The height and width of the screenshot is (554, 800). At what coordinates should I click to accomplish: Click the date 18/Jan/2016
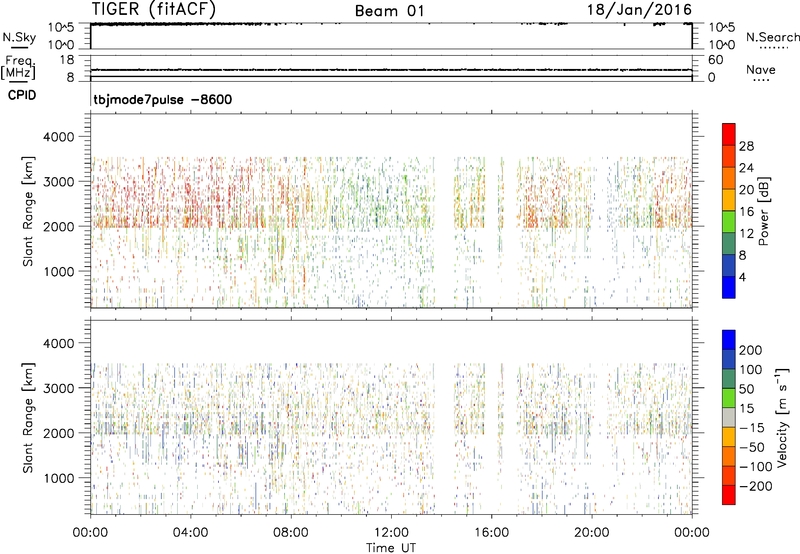[x=639, y=9]
